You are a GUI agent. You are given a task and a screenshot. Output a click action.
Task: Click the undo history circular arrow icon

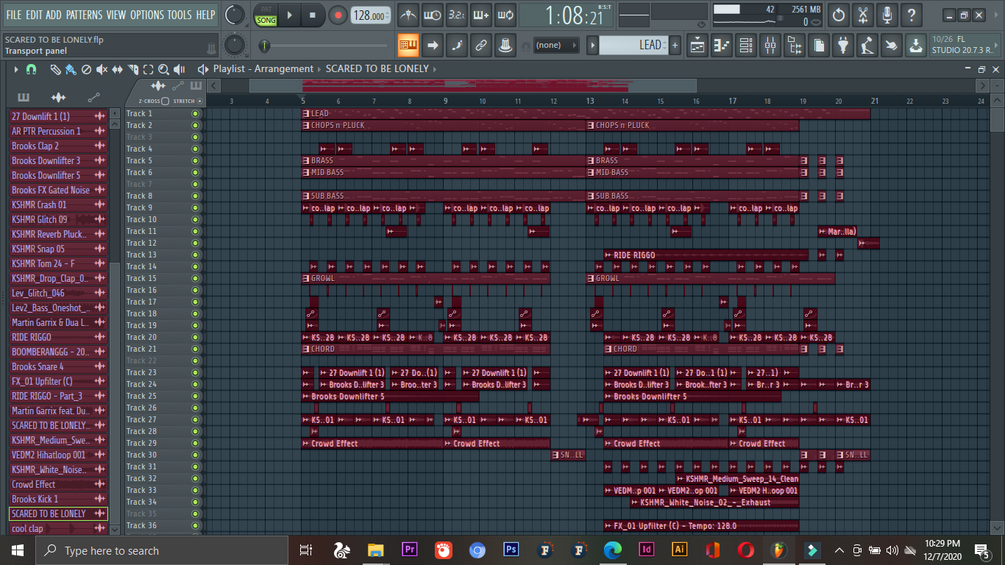[x=838, y=15]
